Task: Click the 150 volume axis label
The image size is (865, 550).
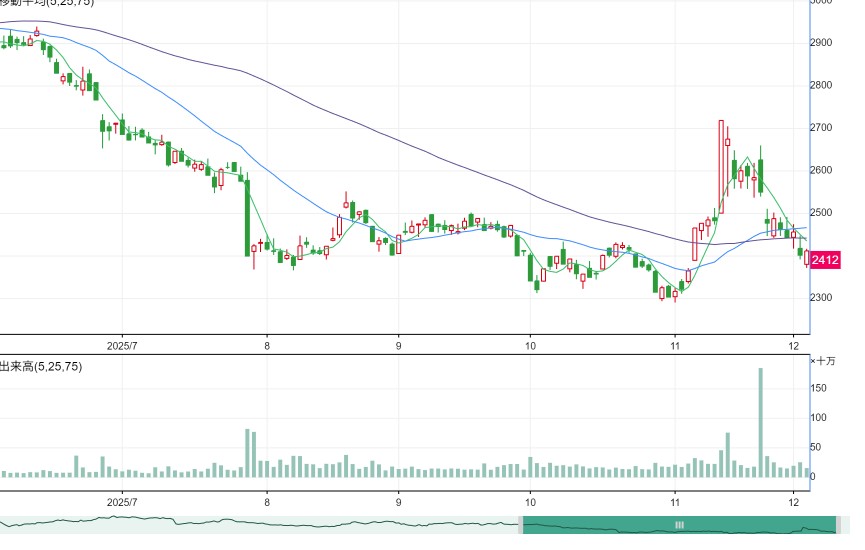Action: pos(819,388)
